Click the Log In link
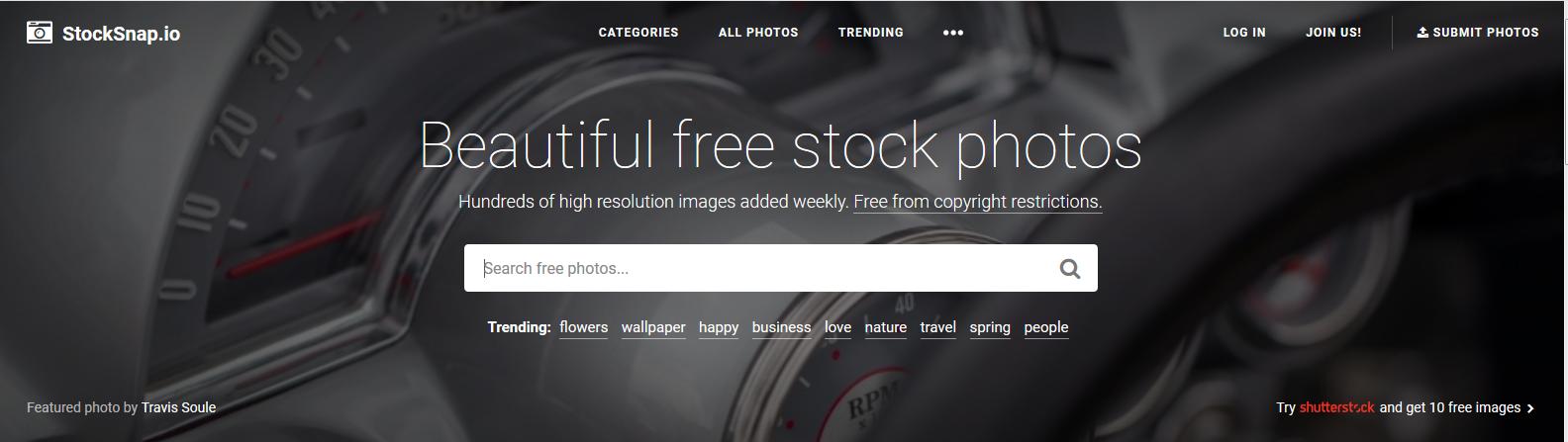 (x=1244, y=33)
